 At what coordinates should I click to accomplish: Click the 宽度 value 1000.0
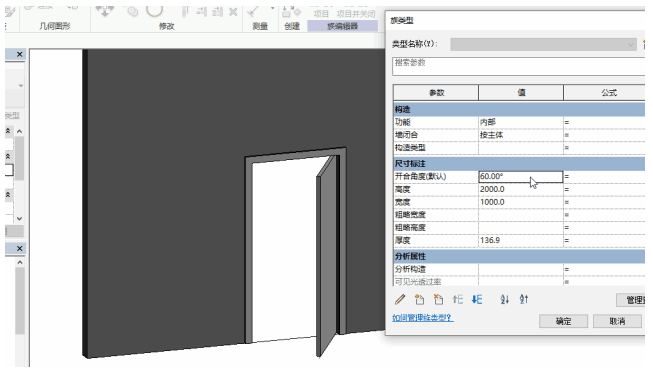click(521, 202)
